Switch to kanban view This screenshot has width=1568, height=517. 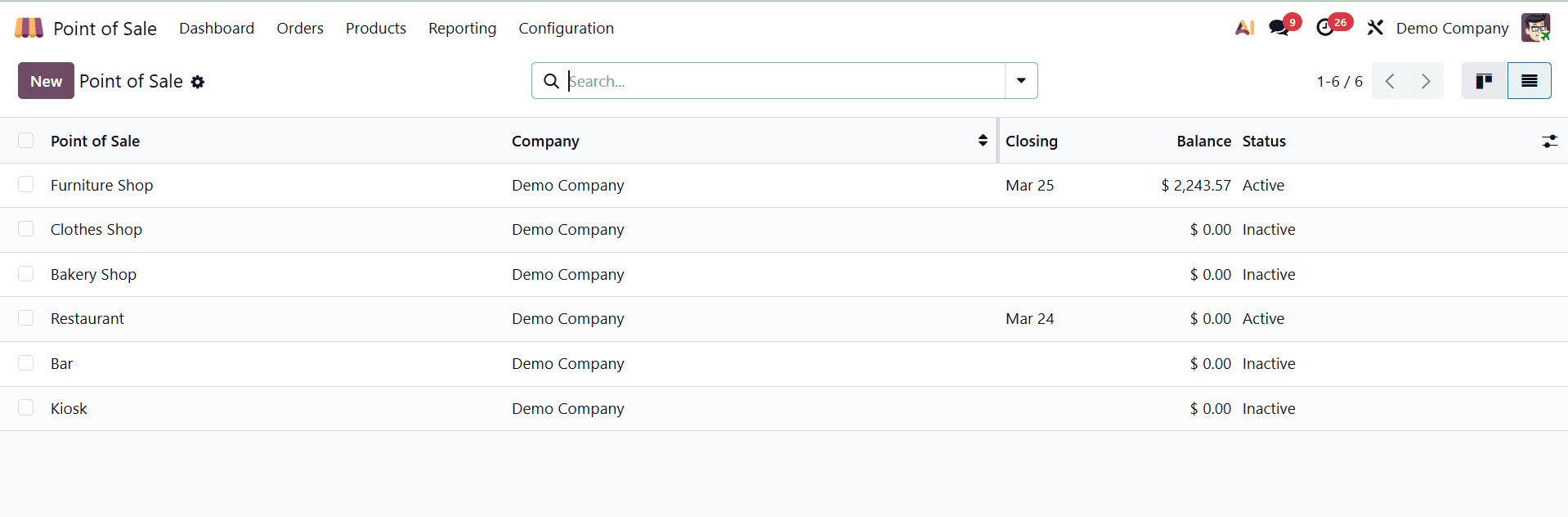tap(1484, 81)
